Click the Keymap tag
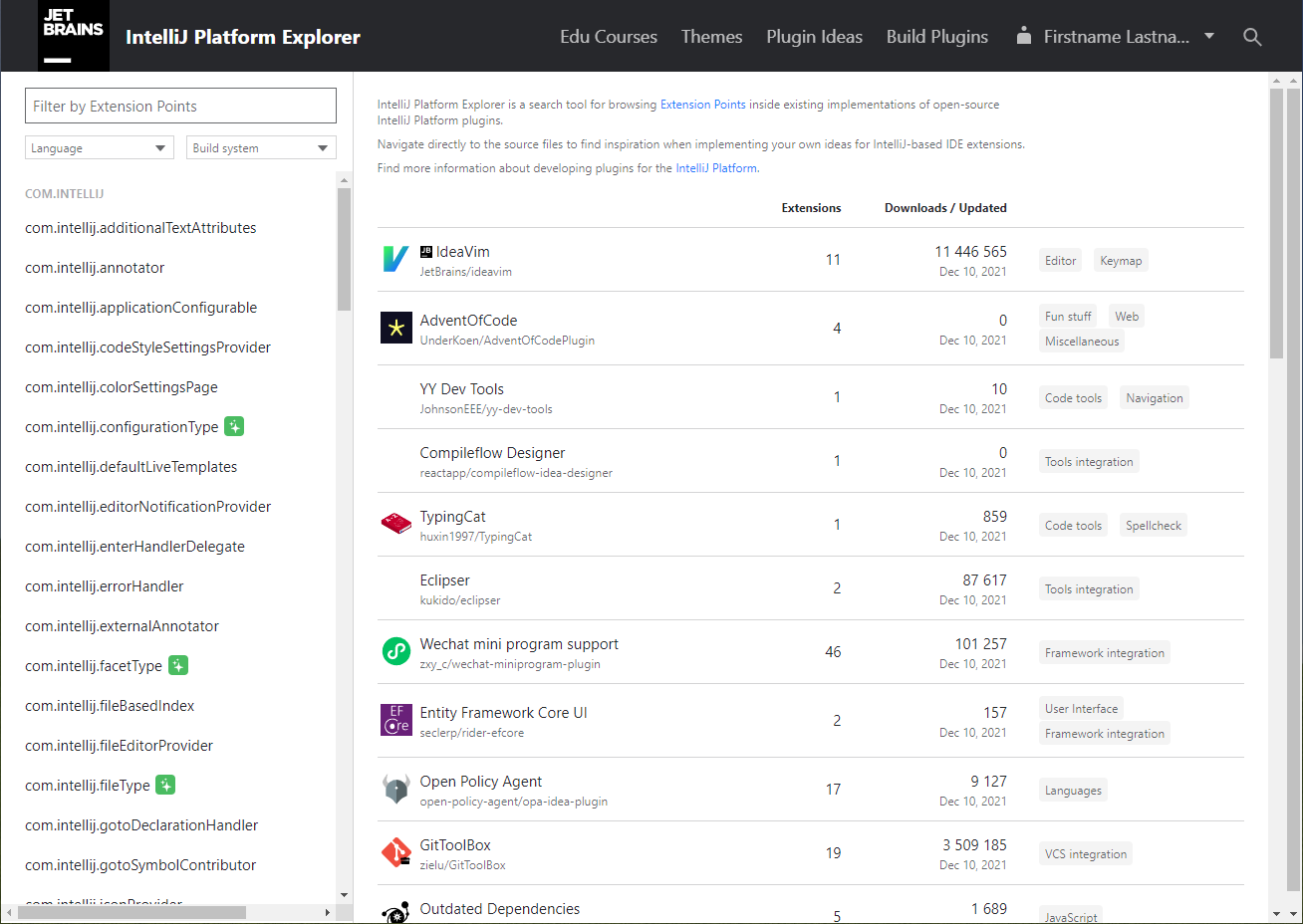The width and height of the screenshot is (1303, 924). 1121,261
